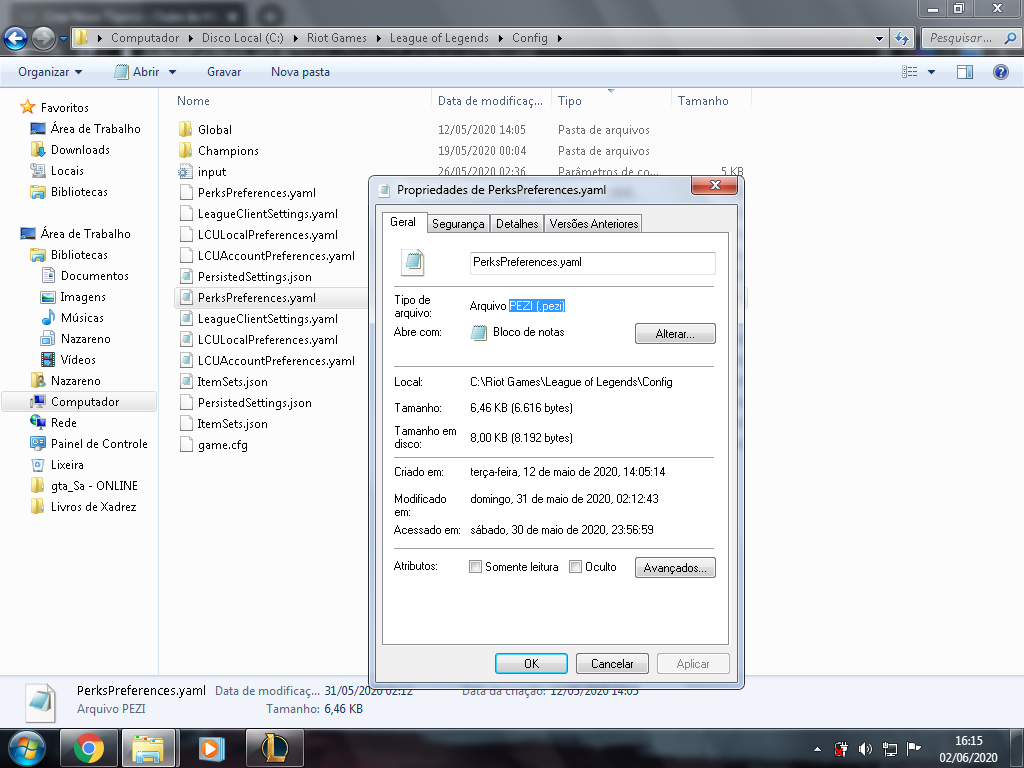Image resolution: width=1024 pixels, height=768 pixels.
Task: Go back with the Explorer back arrow
Action: click(x=16, y=39)
